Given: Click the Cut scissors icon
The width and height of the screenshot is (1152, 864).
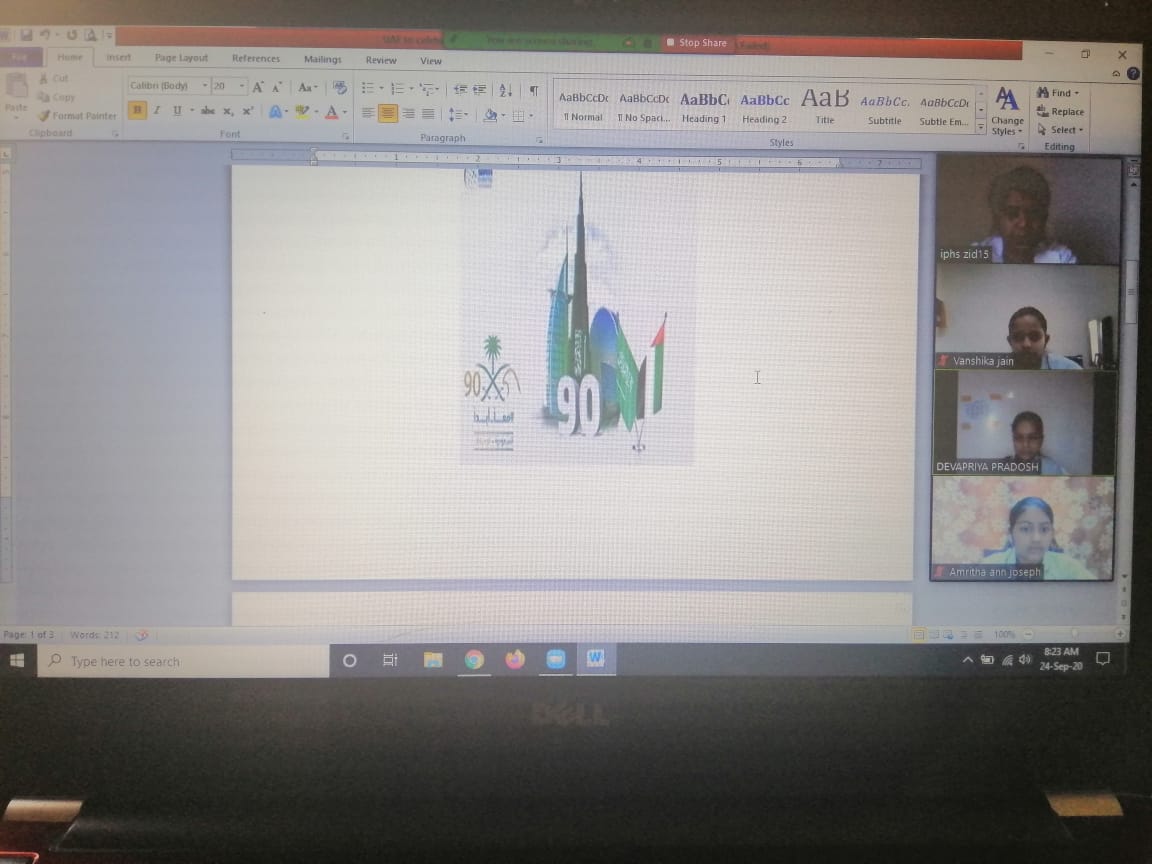Looking at the screenshot, I should tap(44, 78).
